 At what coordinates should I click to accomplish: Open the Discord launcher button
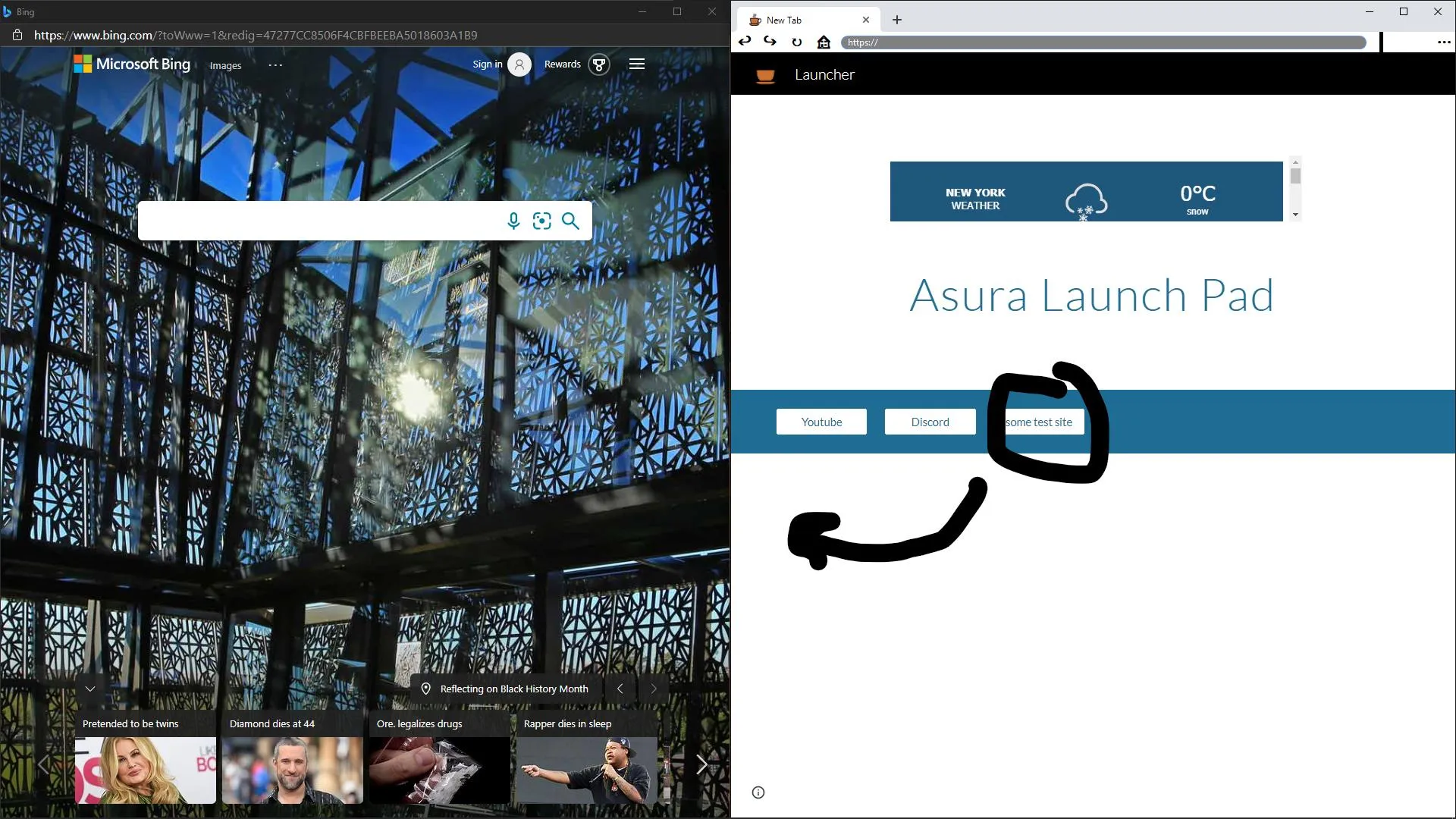930,422
